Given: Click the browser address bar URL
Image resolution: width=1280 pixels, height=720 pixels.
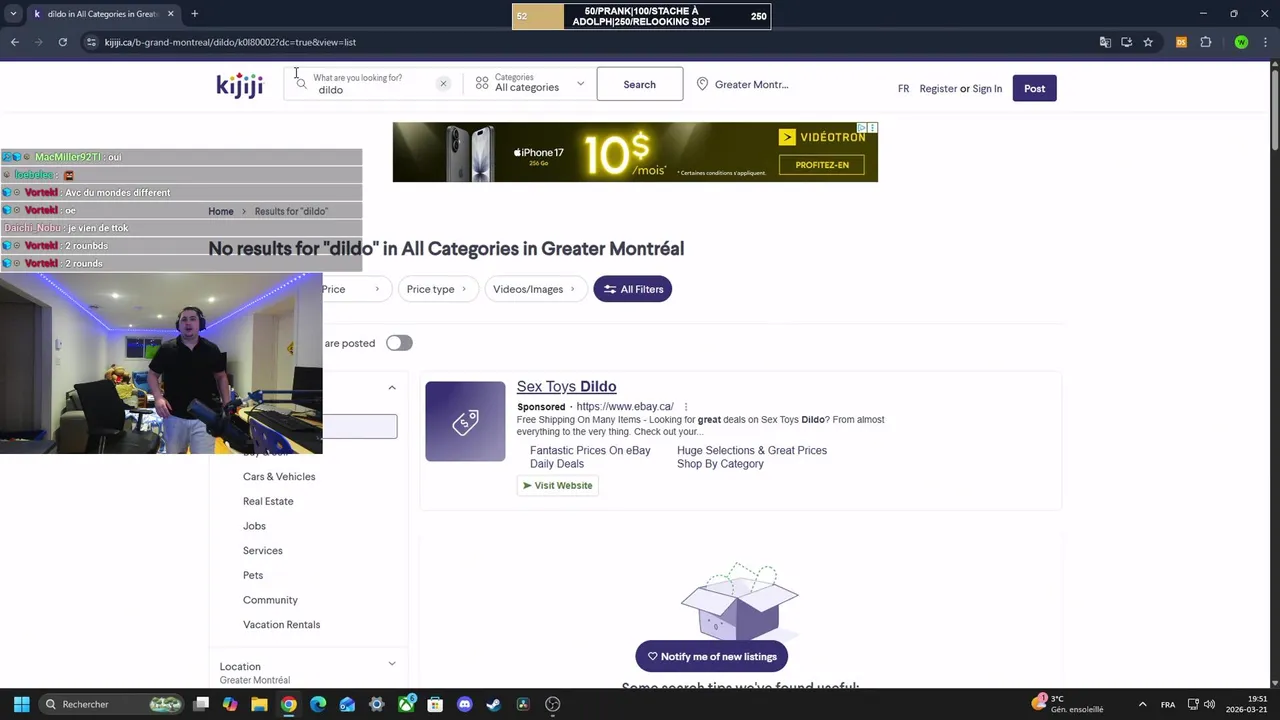Looking at the screenshot, I should (230, 42).
